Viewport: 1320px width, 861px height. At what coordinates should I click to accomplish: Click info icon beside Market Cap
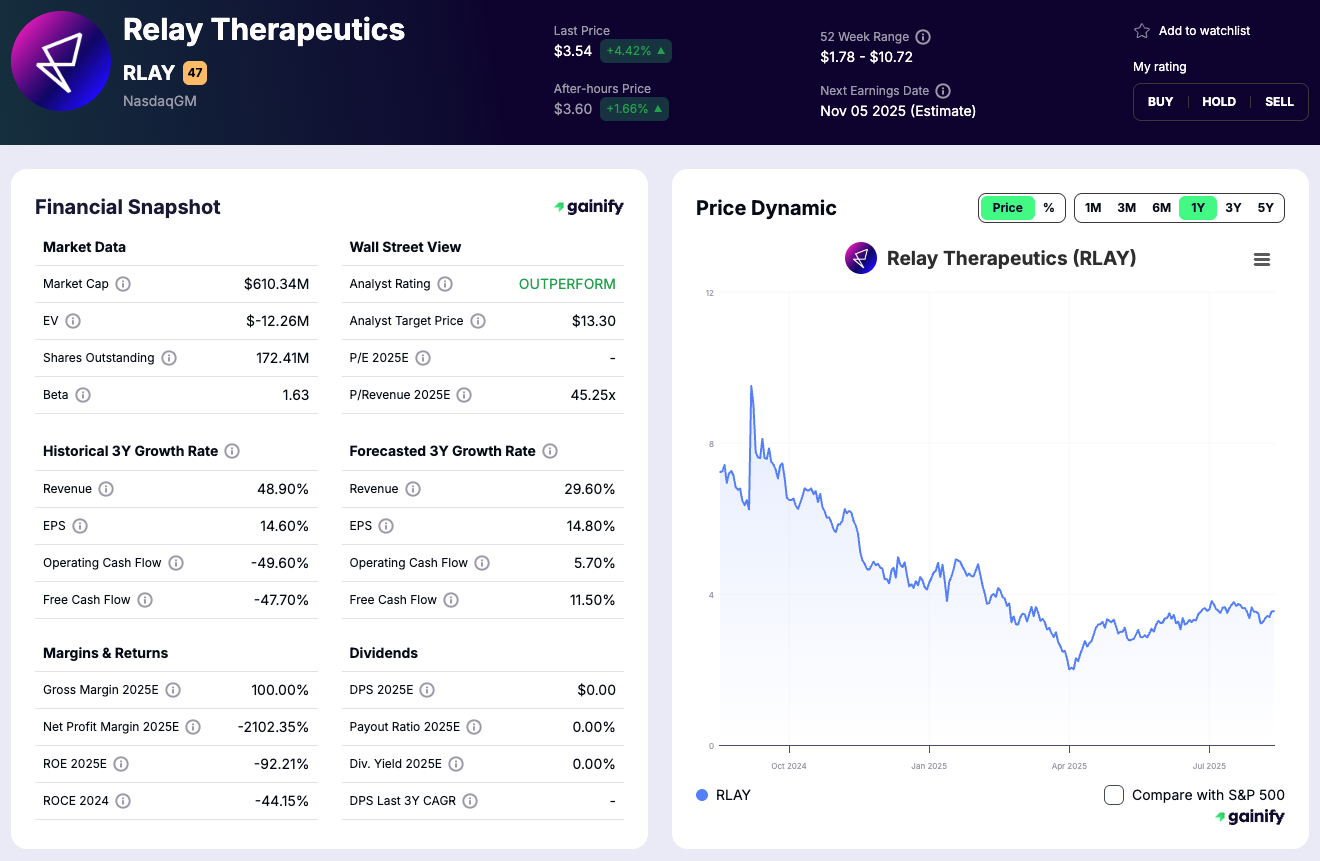pyautogui.click(x=123, y=284)
